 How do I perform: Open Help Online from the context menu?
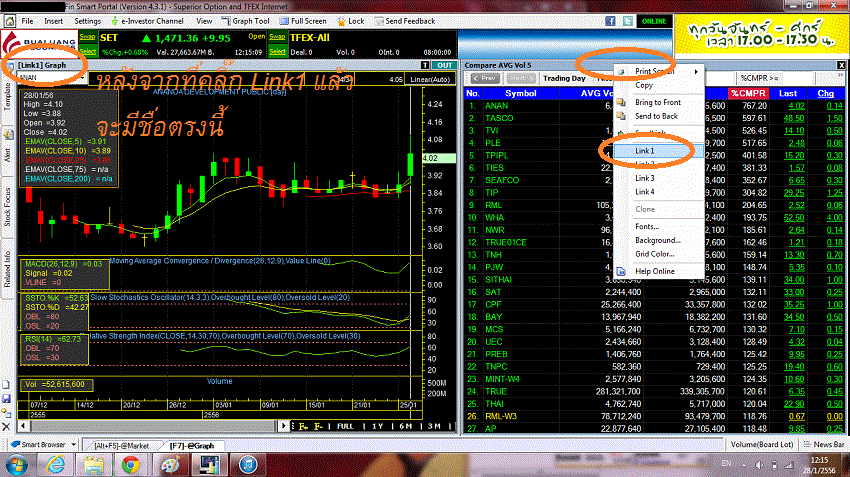658,271
